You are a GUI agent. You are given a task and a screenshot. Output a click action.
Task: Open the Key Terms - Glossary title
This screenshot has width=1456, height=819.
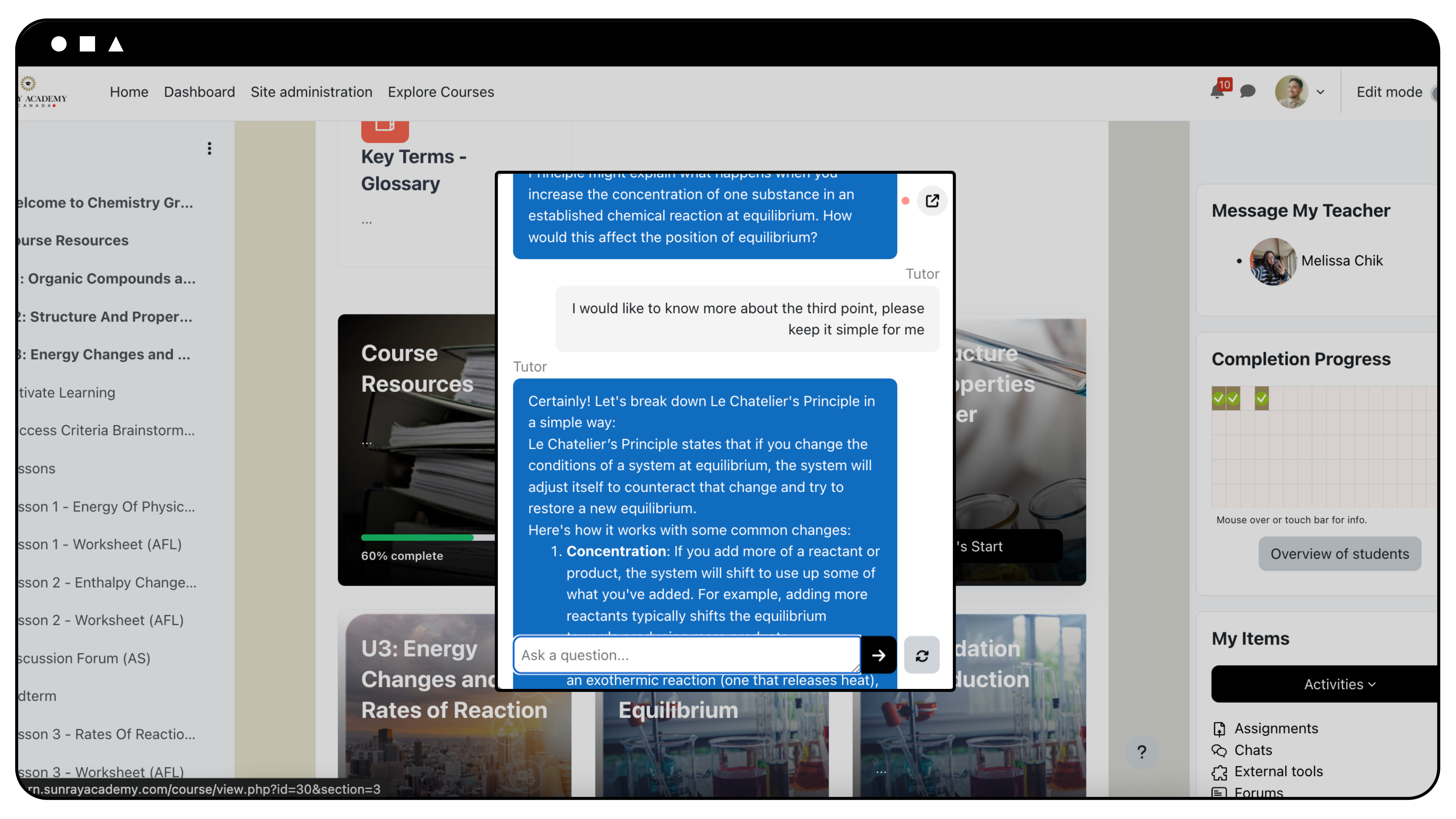click(x=414, y=170)
